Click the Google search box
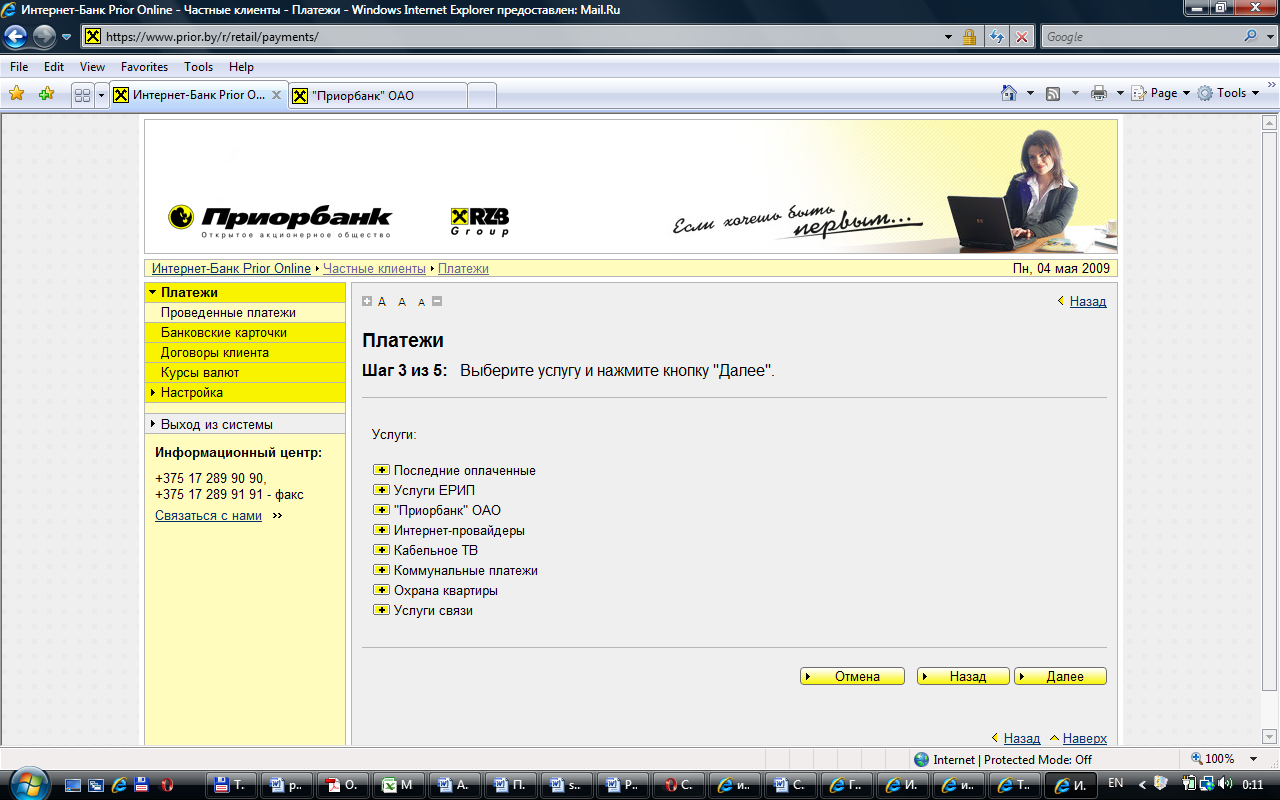This screenshot has width=1280, height=800. (1142, 37)
